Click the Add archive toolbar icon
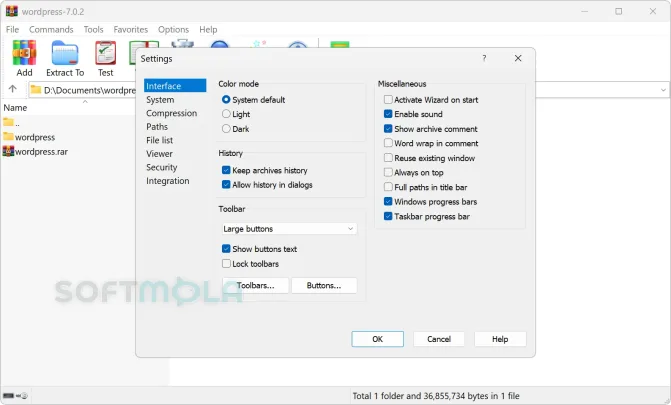The width and height of the screenshot is (671, 405). click(24, 53)
